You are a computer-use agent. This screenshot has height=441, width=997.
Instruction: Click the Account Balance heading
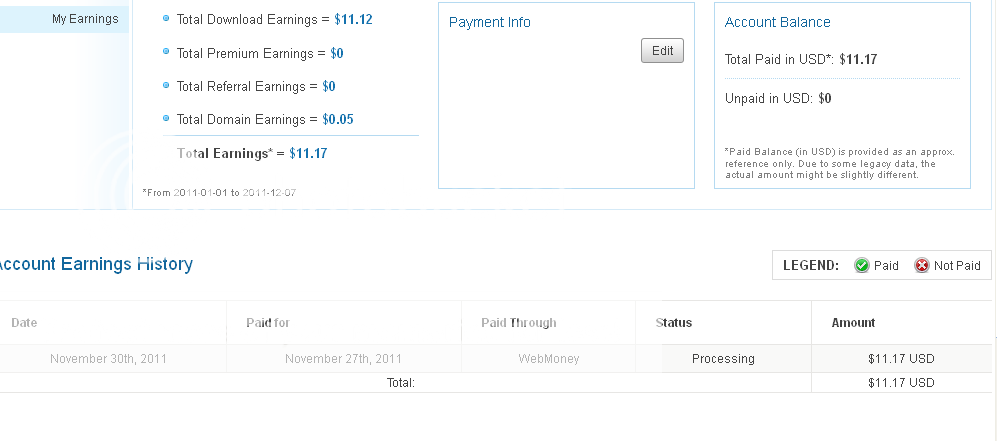pos(777,22)
